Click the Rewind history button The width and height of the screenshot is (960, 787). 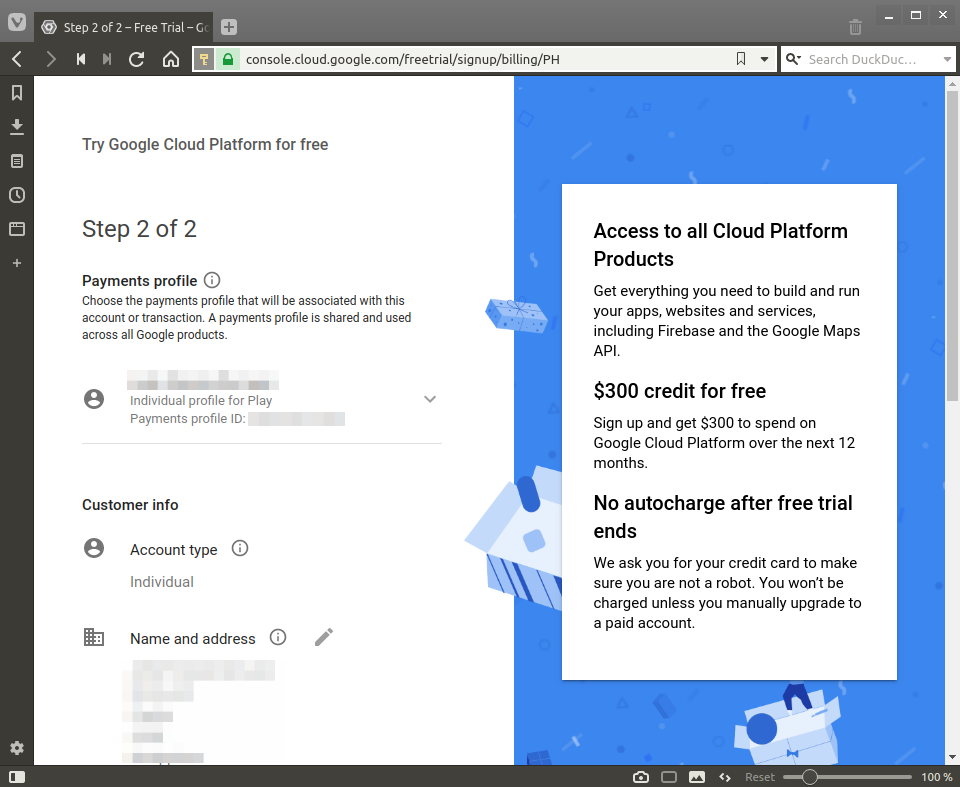[81, 59]
